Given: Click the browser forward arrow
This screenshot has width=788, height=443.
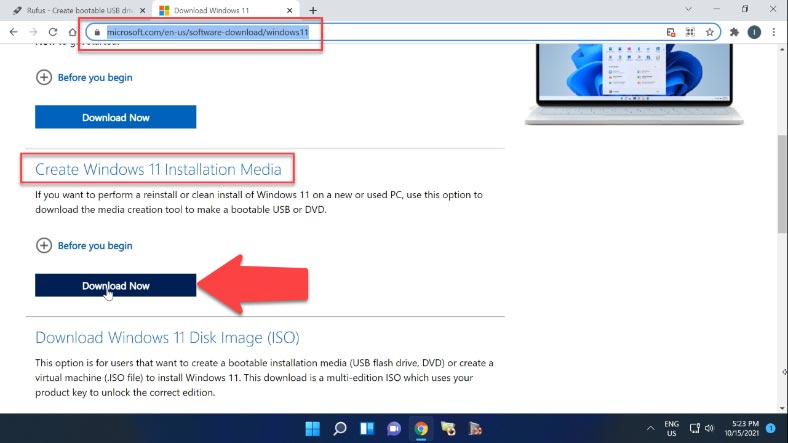Looking at the screenshot, I should [33, 32].
